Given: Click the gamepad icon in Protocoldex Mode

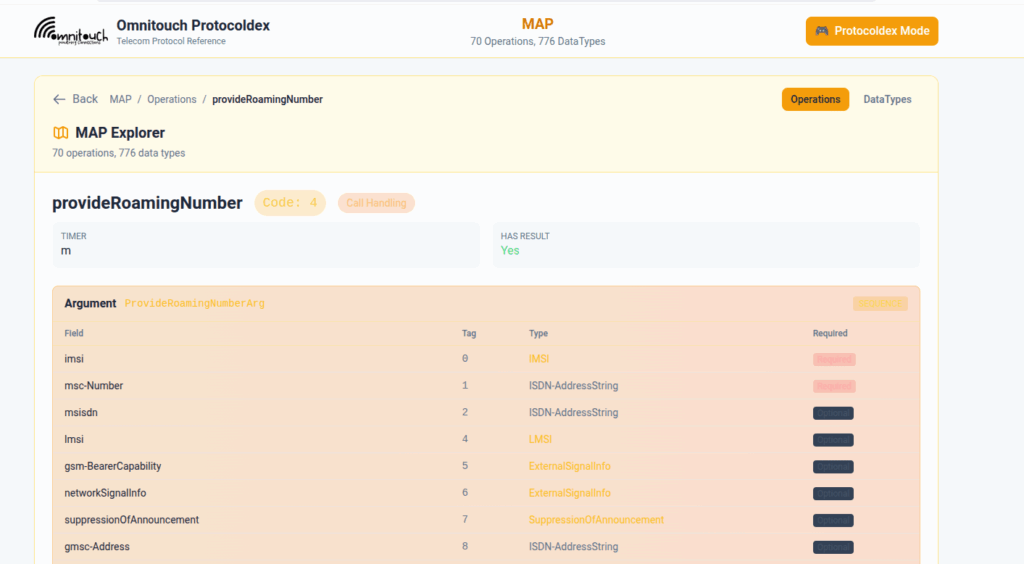Looking at the screenshot, I should (821, 31).
